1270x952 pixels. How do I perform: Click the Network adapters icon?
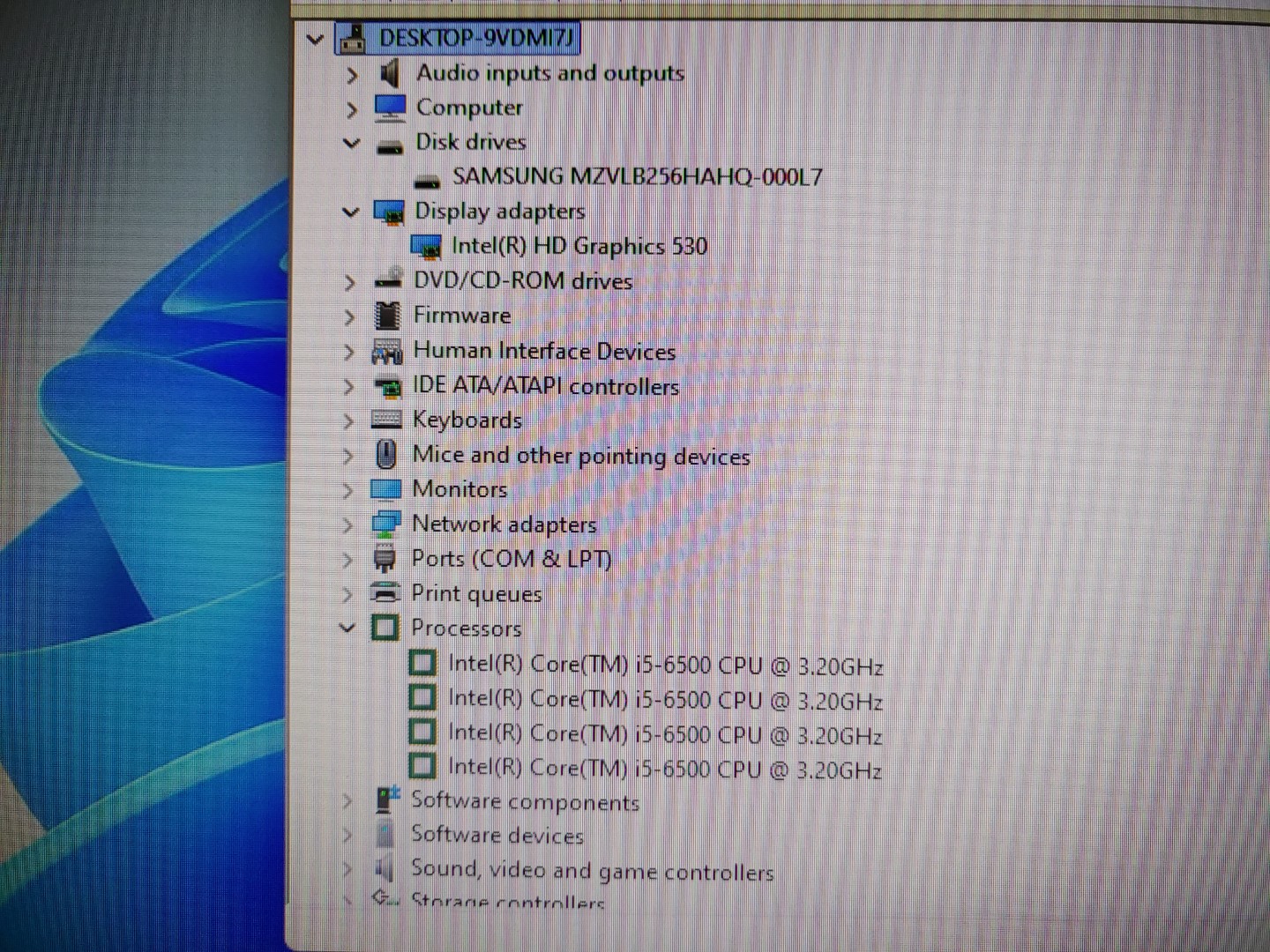pos(385,524)
